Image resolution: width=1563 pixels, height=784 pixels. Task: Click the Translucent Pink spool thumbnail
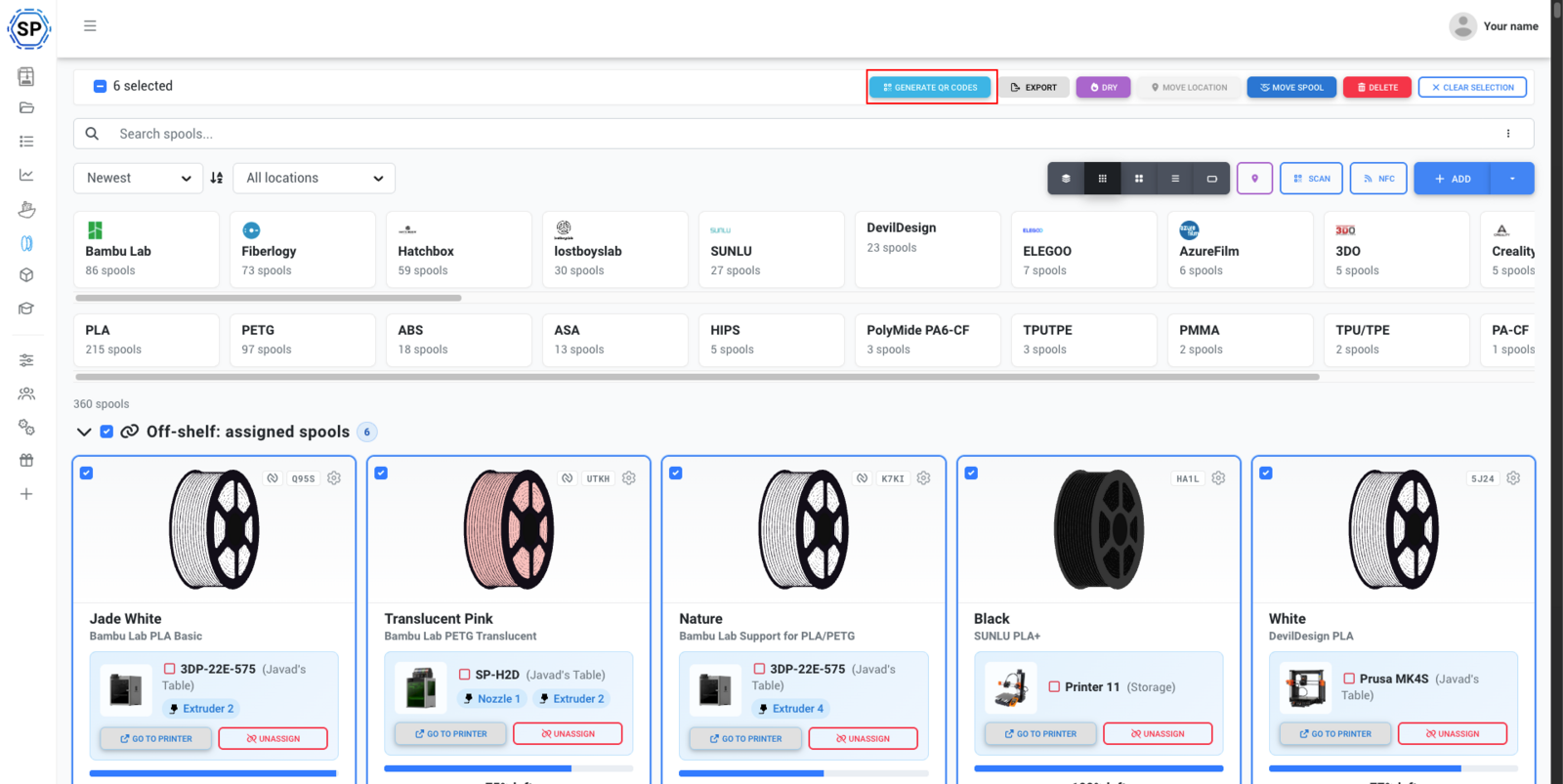click(509, 529)
